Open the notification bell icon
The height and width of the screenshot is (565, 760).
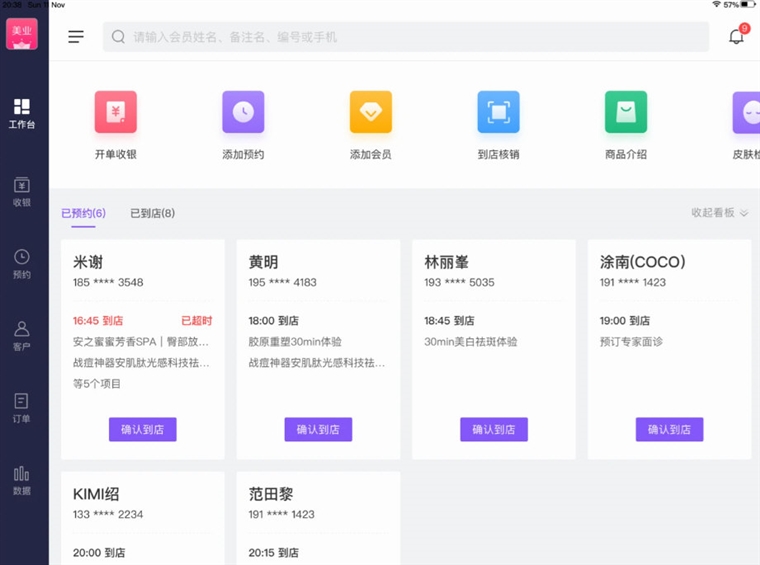737,36
